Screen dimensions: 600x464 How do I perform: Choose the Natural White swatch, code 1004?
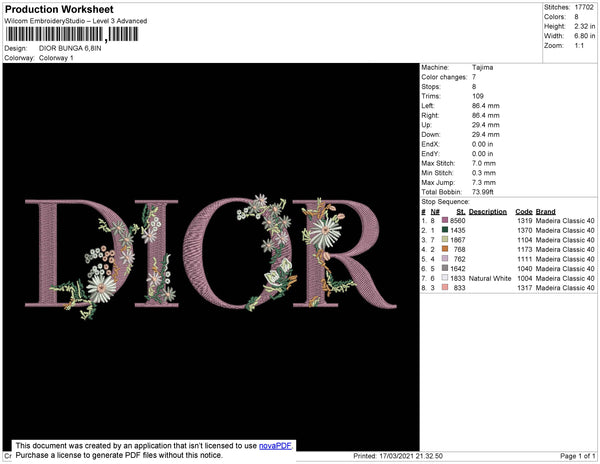tap(445, 278)
